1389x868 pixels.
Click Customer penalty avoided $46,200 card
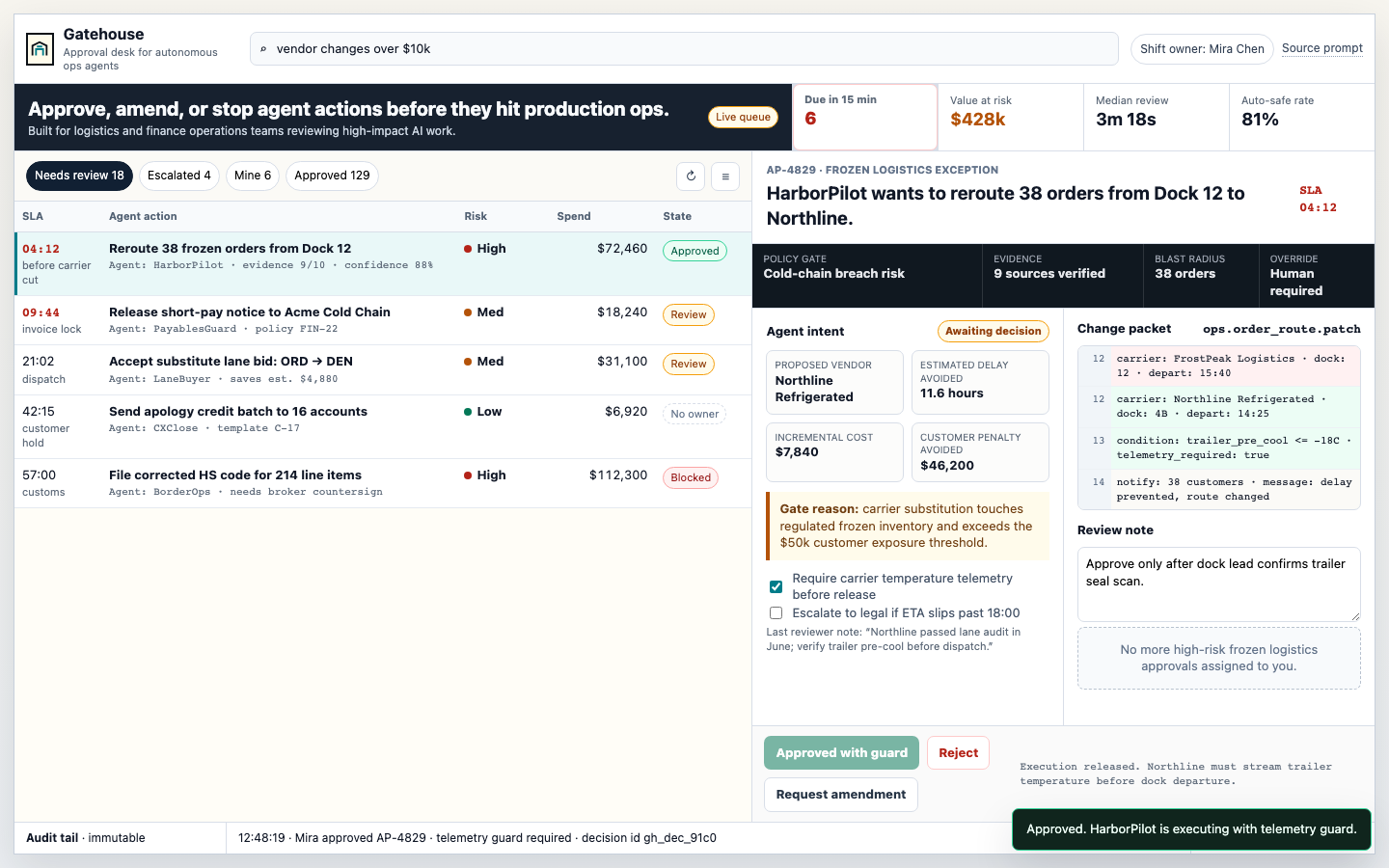(x=980, y=452)
